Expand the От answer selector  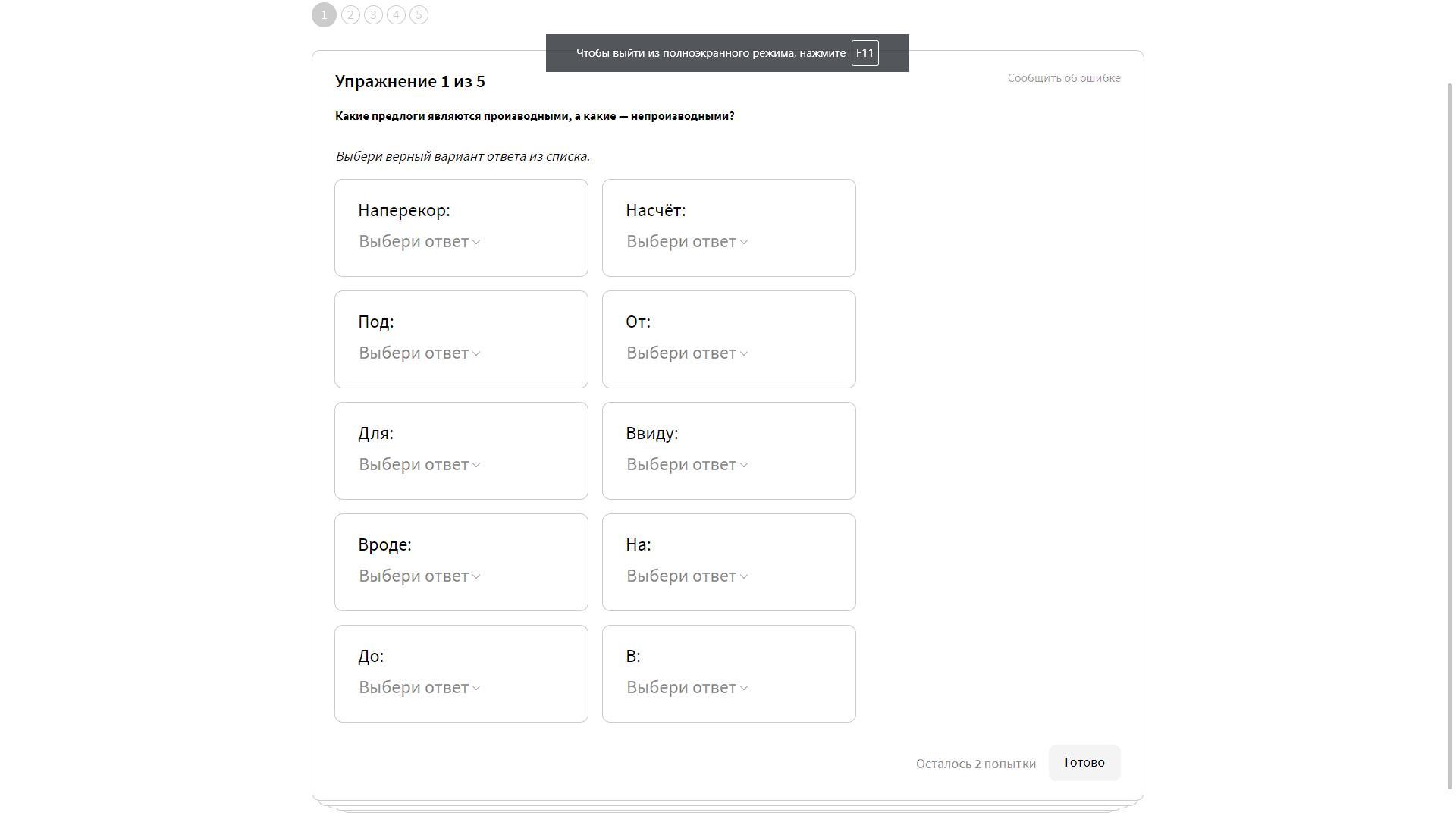point(687,353)
